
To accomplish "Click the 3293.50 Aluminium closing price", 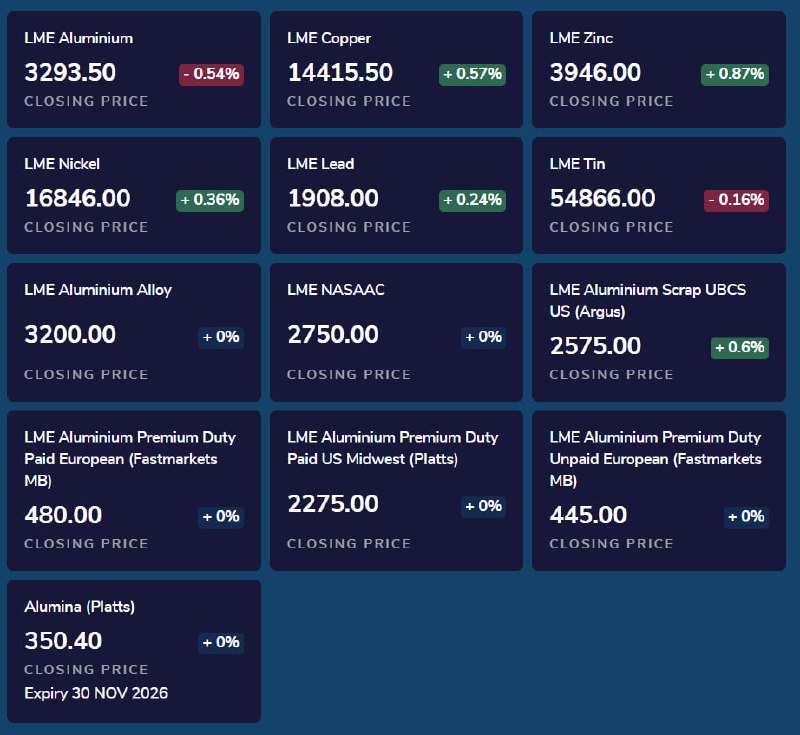I will 70,72.
